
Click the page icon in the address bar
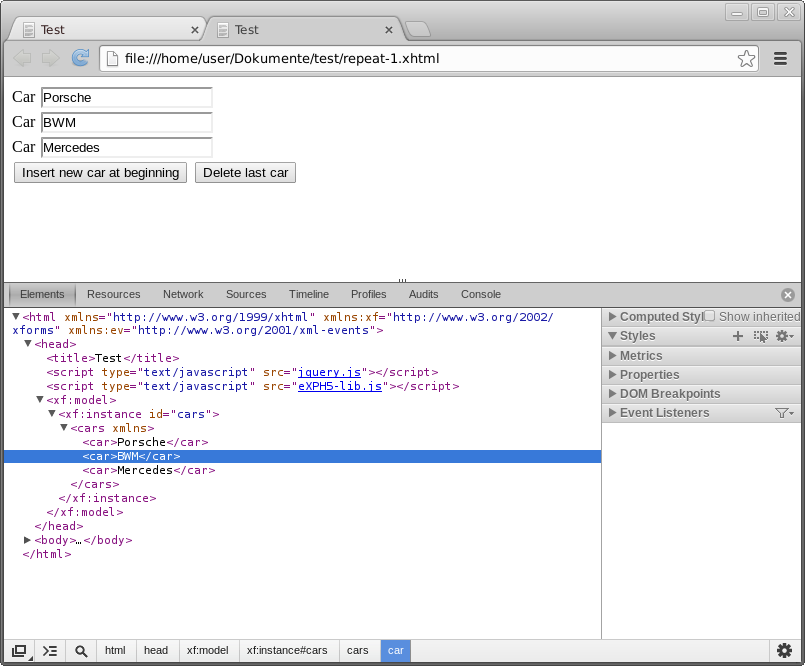(x=112, y=59)
